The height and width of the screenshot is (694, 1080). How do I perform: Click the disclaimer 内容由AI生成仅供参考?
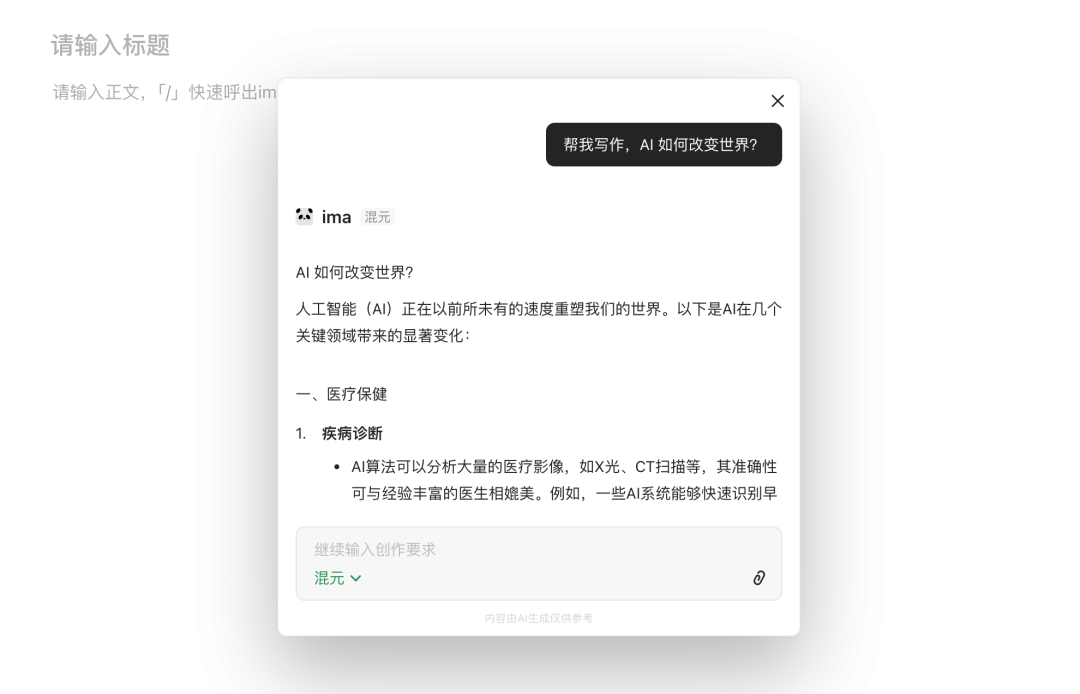click(x=539, y=618)
